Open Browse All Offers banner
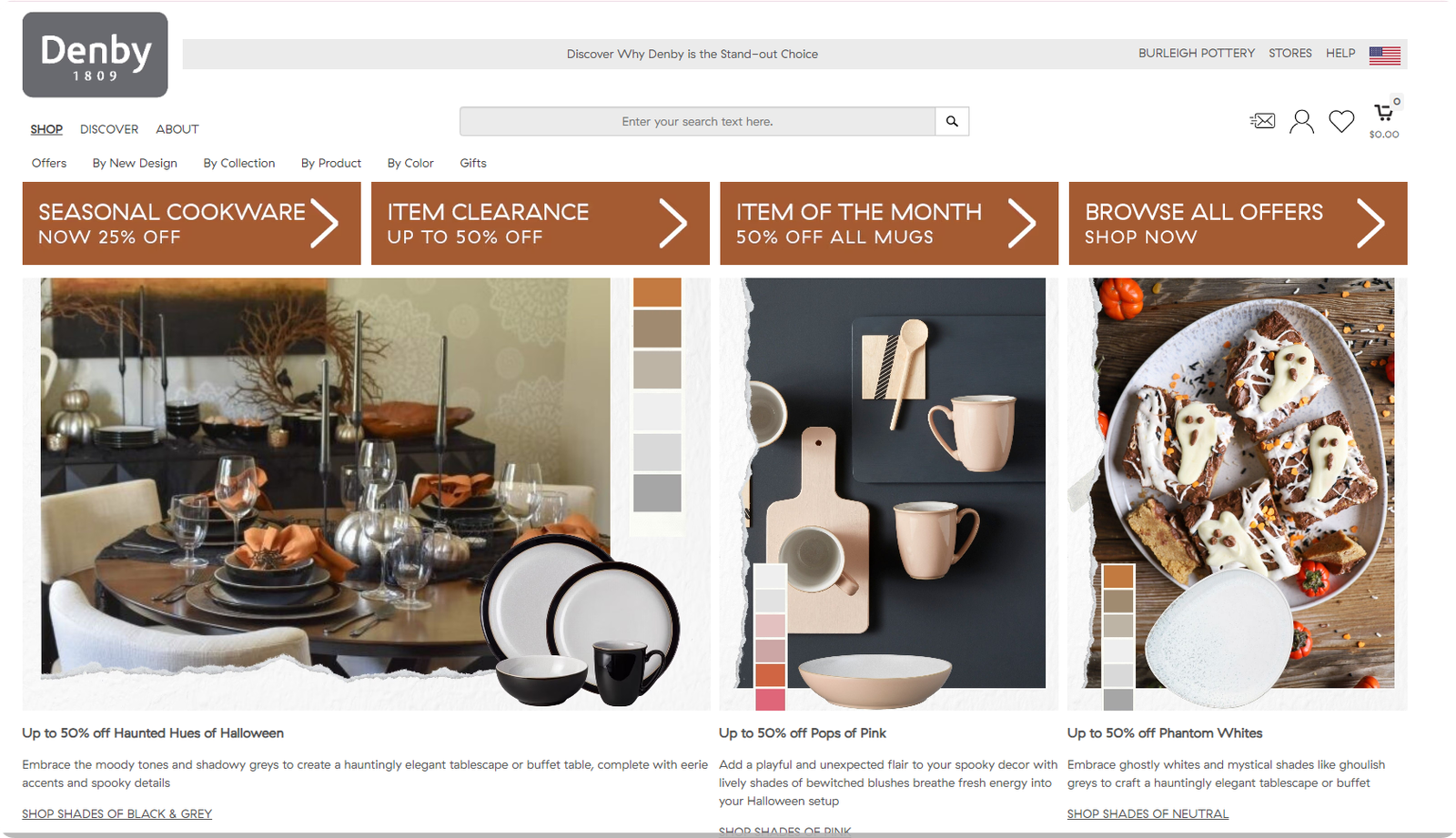 (x=1238, y=223)
